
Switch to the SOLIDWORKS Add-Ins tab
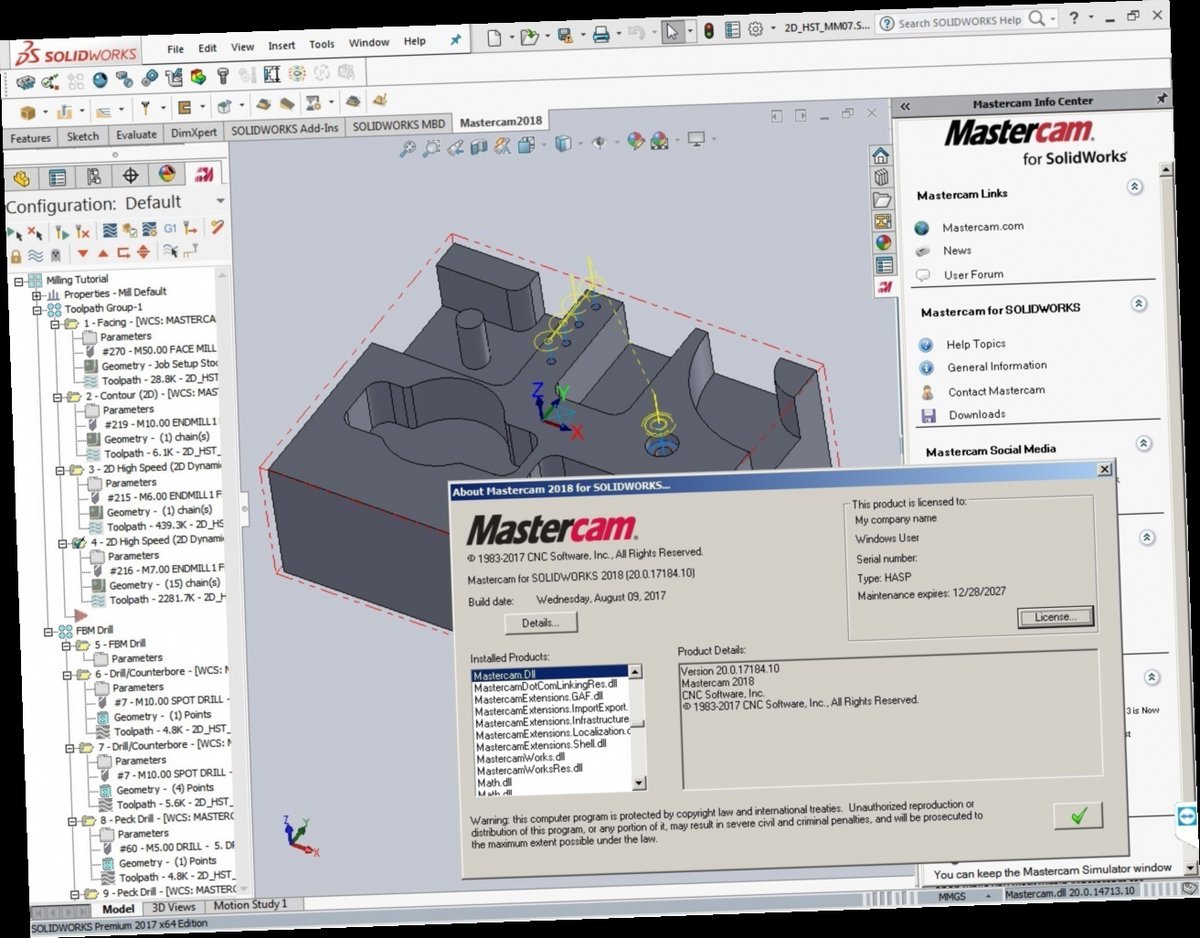click(x=285, y=129)
